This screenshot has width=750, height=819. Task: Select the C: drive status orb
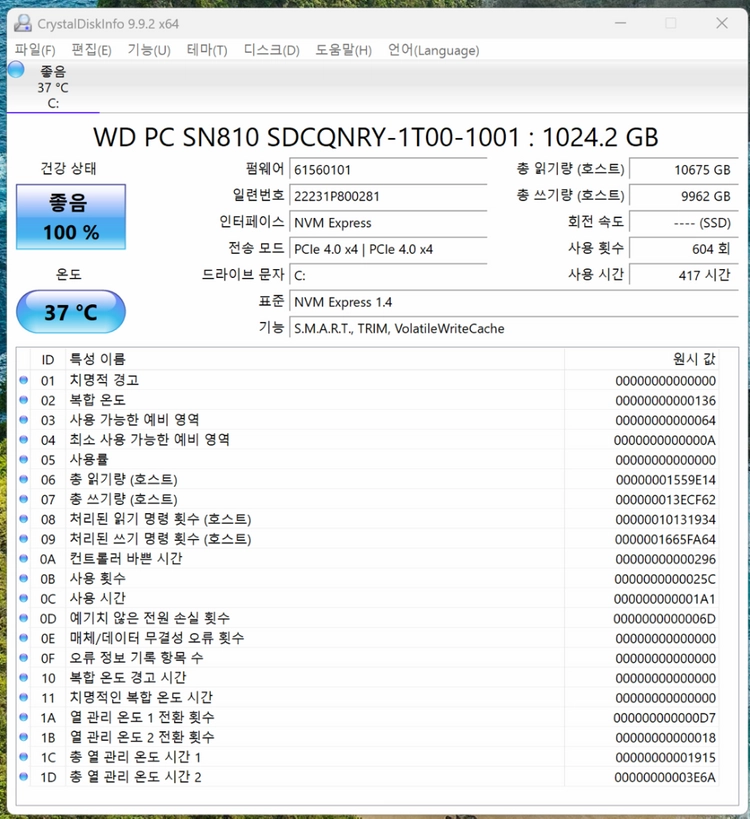coord(16,69)
